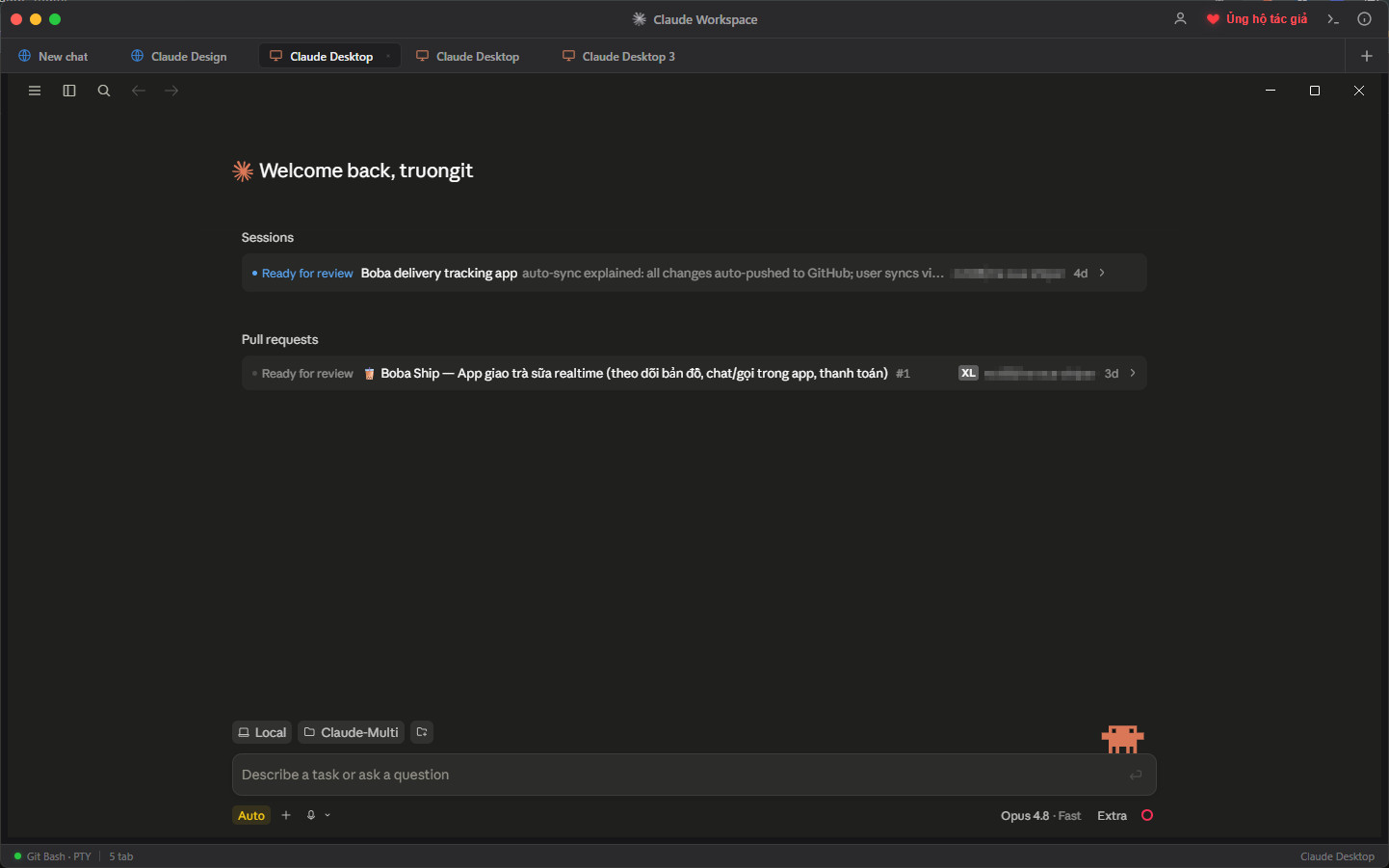1389x868 pixels.
Task: Expand the microphone options chevron
Action: 328,815
